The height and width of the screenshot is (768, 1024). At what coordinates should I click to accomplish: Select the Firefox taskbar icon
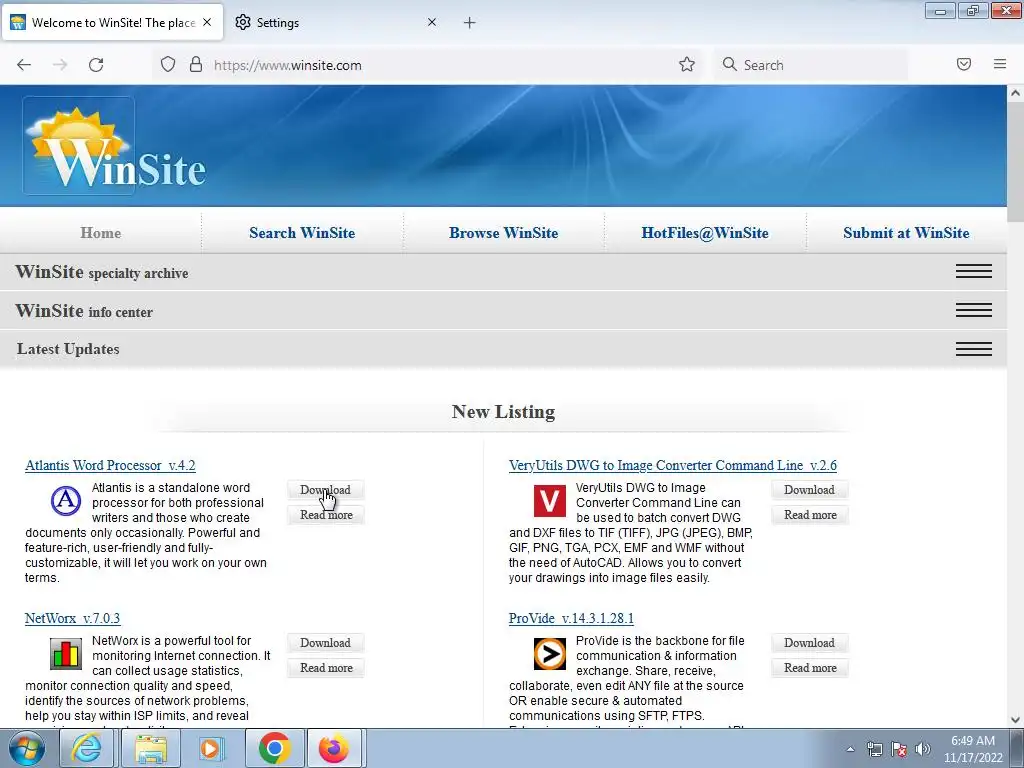334,748
